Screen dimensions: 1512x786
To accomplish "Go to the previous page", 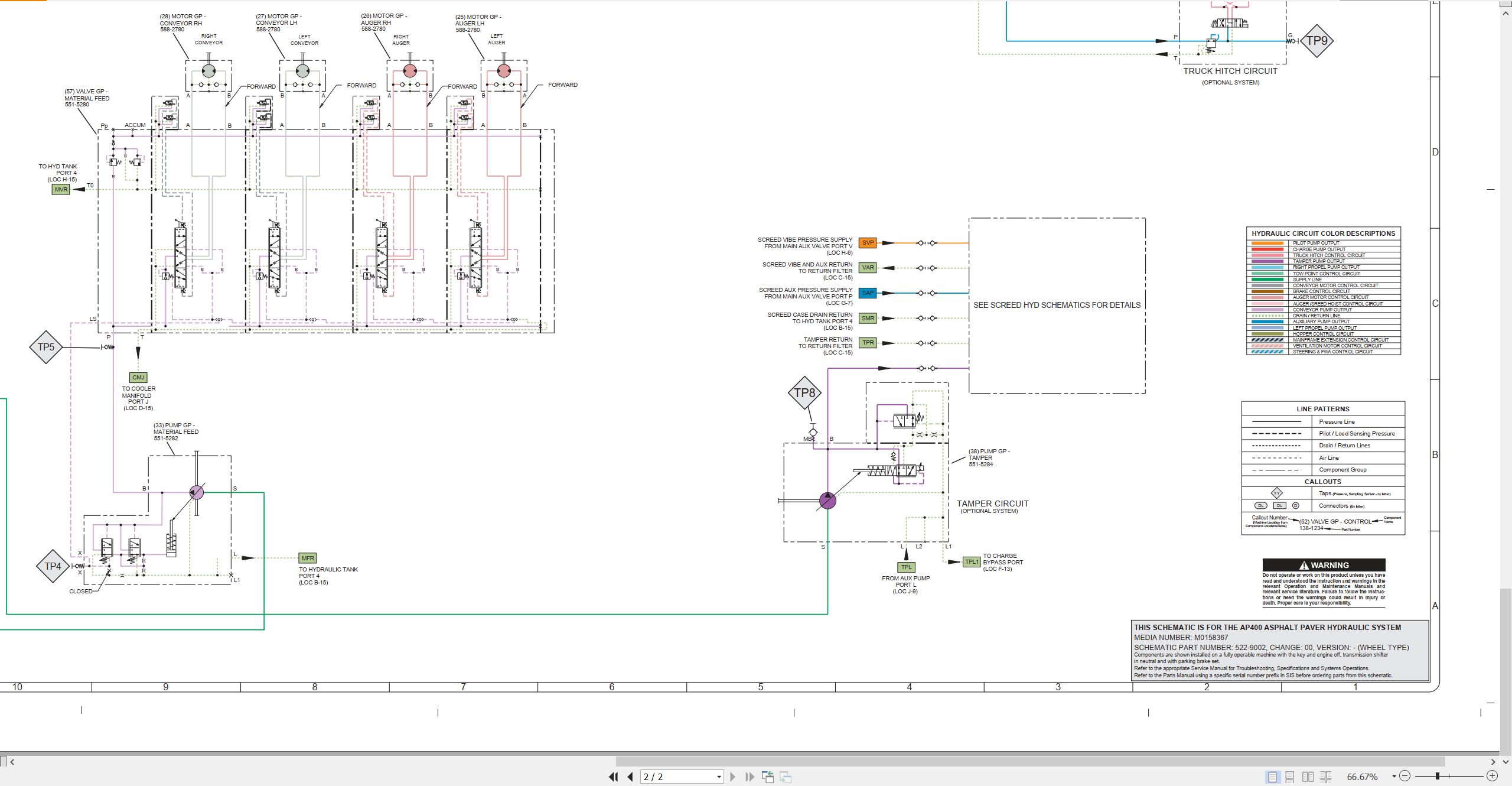I will [x=630, y=777].
